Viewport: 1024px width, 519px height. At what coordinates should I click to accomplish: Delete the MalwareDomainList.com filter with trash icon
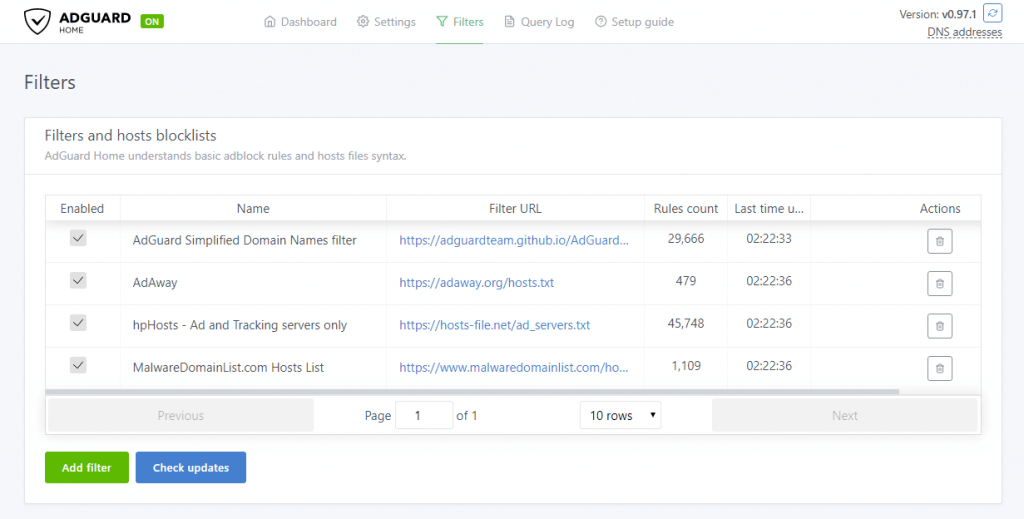click(x=940, y=368)
